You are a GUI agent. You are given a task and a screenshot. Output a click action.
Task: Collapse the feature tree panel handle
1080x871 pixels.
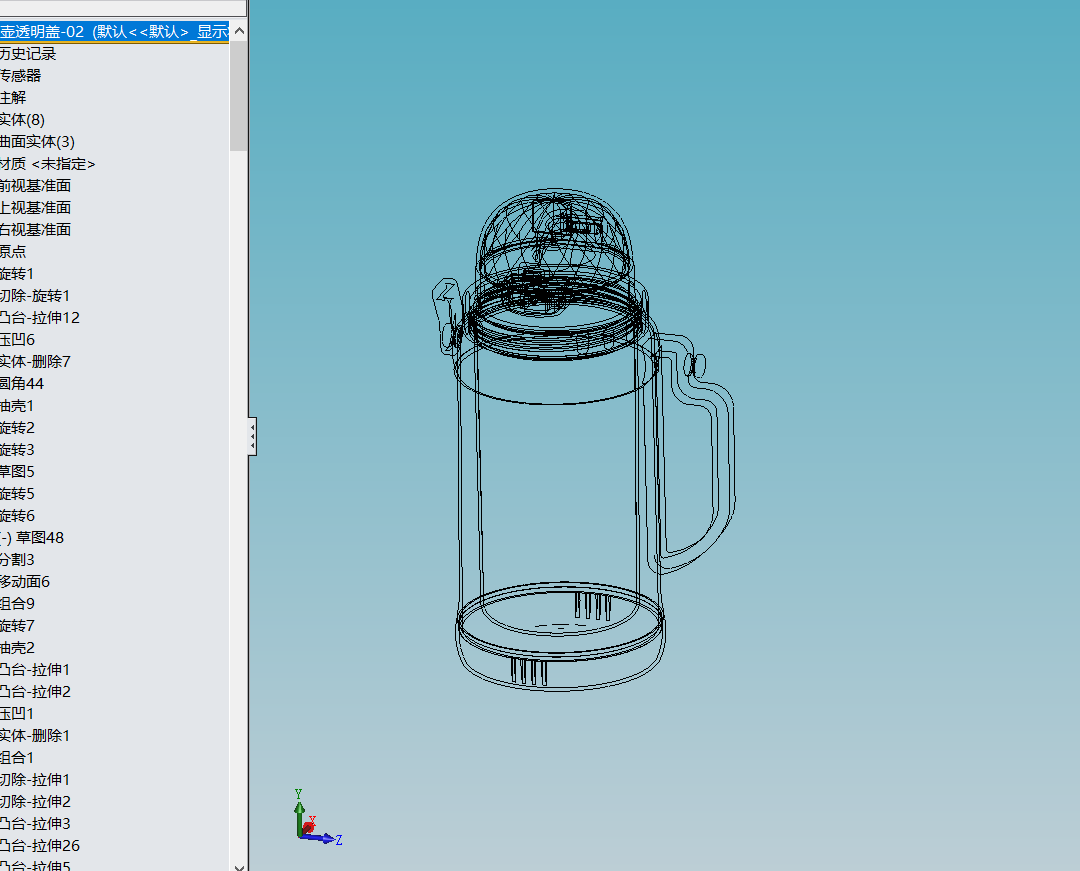252,436
